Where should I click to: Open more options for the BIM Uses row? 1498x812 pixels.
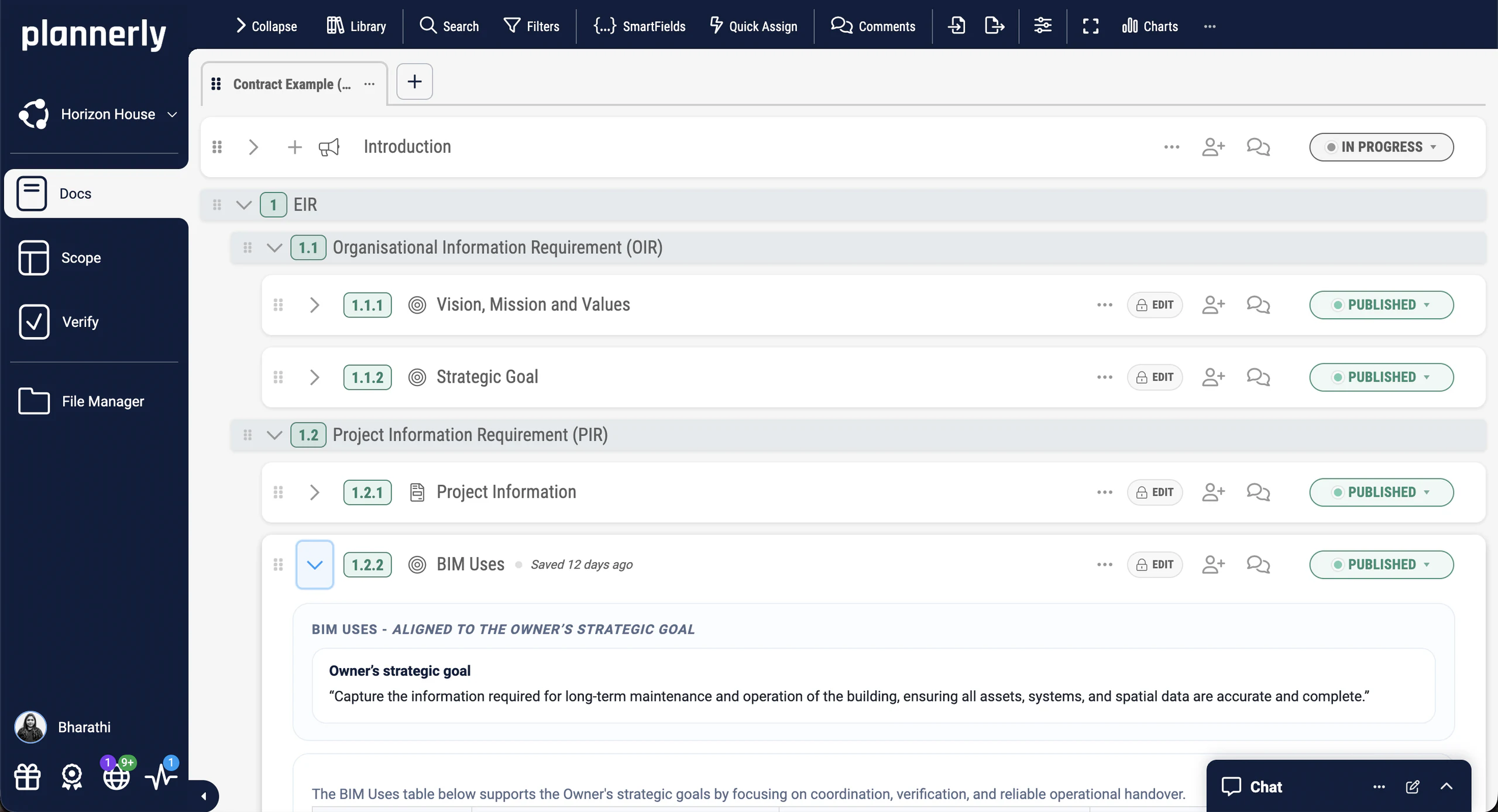point(1104,565)
